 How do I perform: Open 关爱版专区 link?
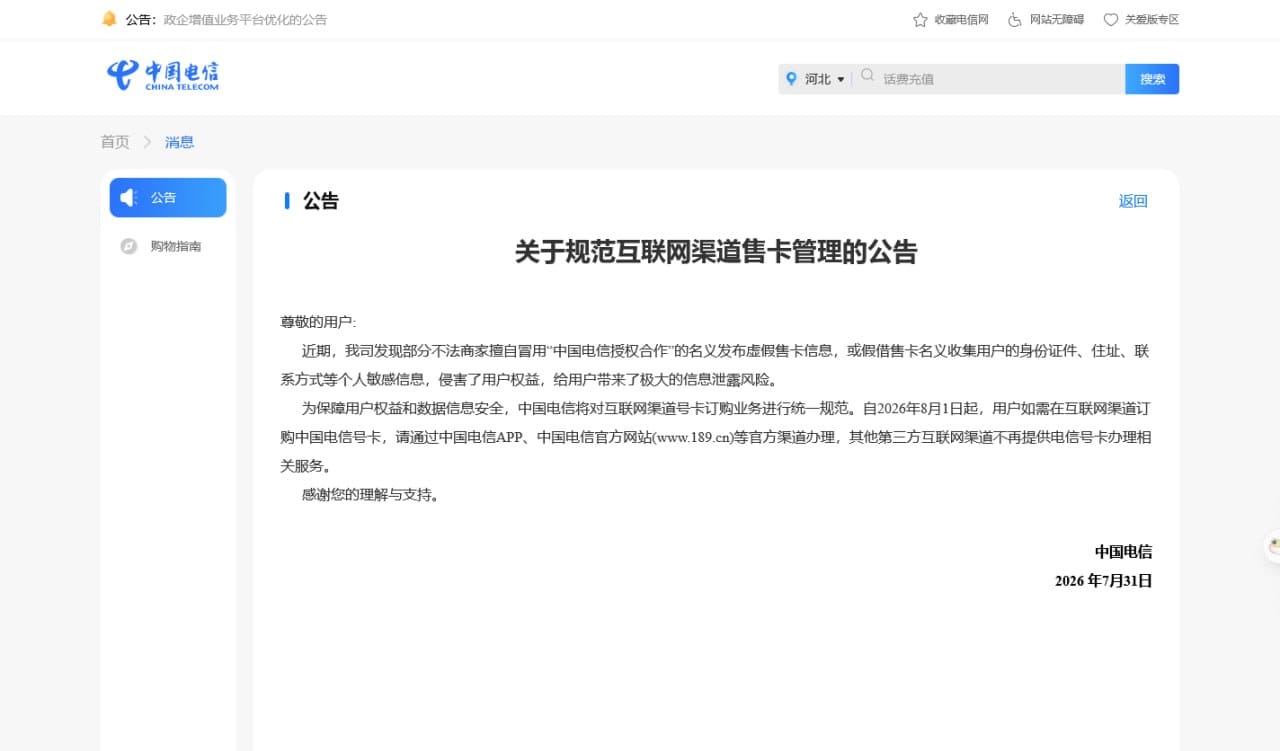pos(1152,20)
